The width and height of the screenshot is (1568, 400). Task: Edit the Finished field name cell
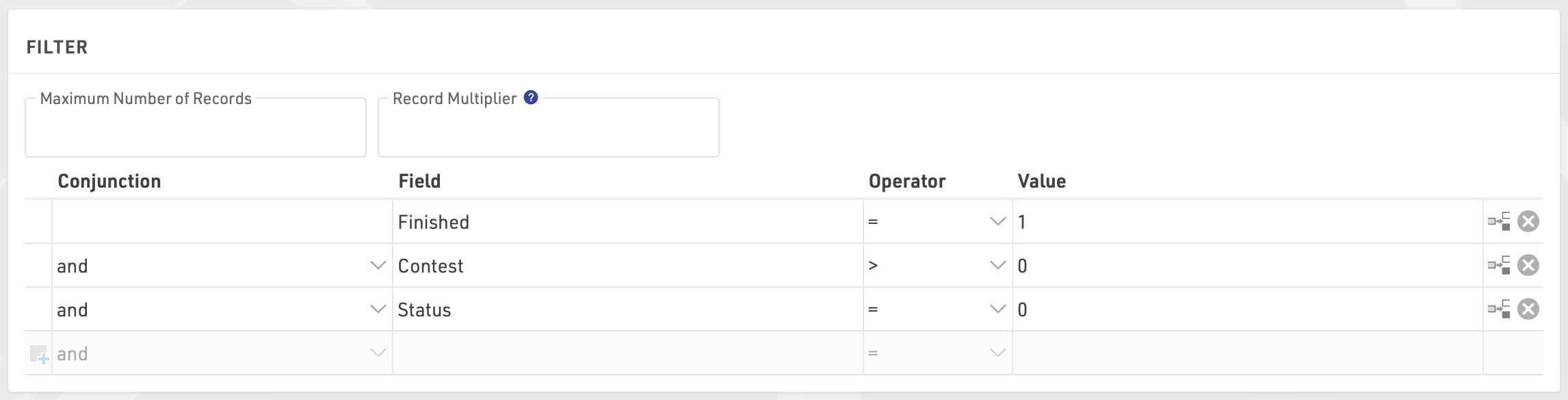tap(627, 222)
